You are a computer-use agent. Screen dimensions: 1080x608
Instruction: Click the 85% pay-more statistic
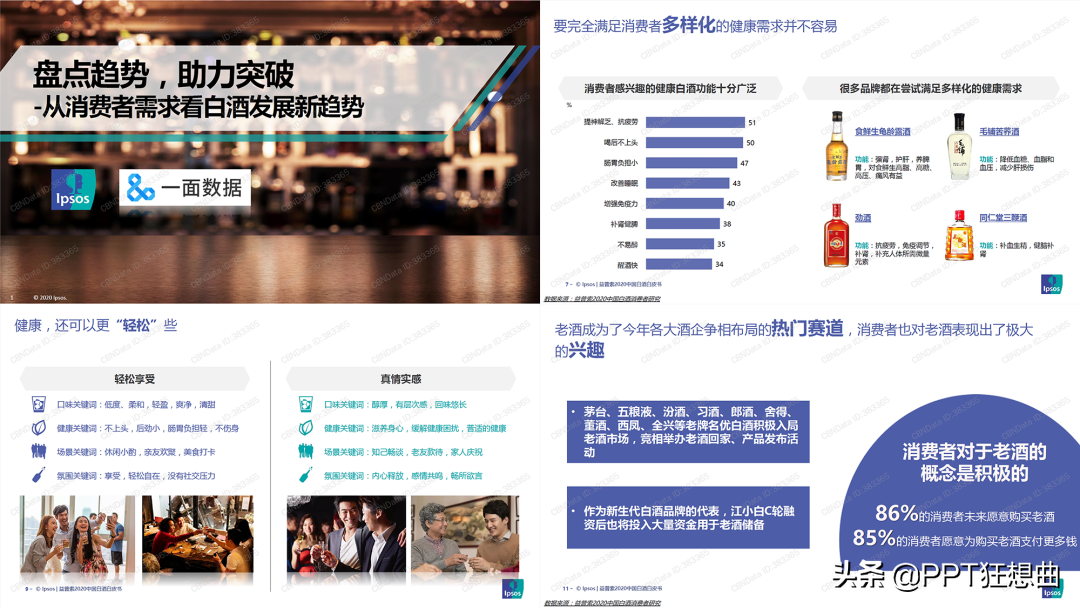coord(964,538)
